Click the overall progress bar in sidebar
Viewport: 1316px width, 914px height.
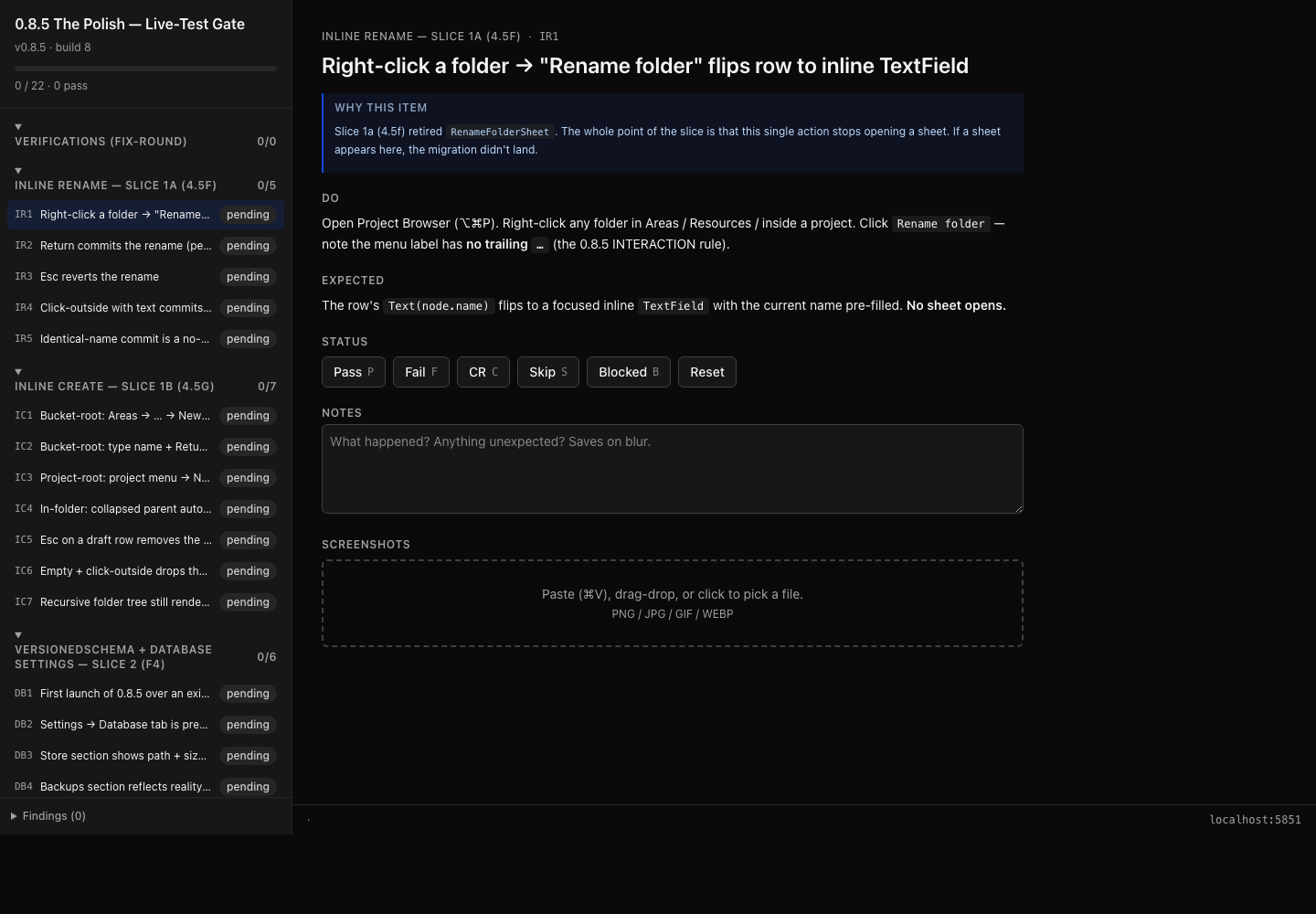click(x=145, y=69)
